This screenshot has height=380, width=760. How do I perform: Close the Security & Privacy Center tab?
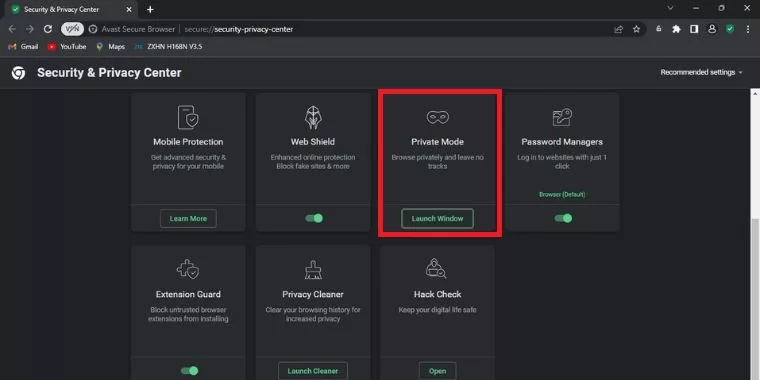coord(129,9)
